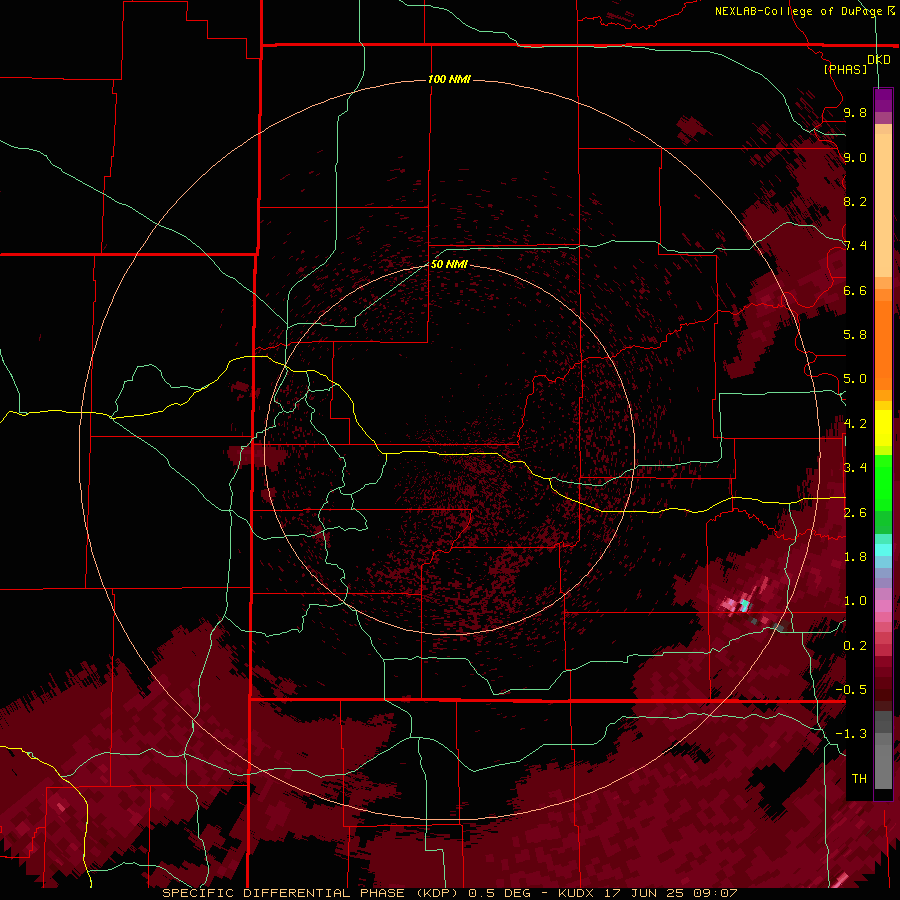This screenshot has width=900, height=900.
Task: Click the 5.0 legend value
Action: (855, 379)
